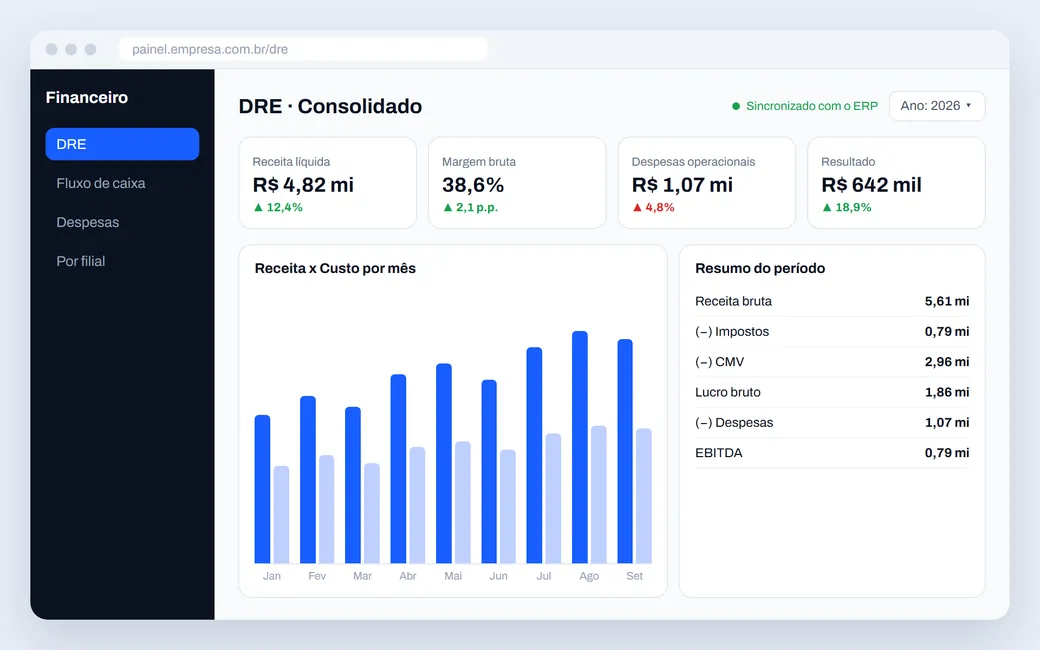Click the Financeiro sidebar title
Screen dimensions: 1040x650
(x=87, y=98)
